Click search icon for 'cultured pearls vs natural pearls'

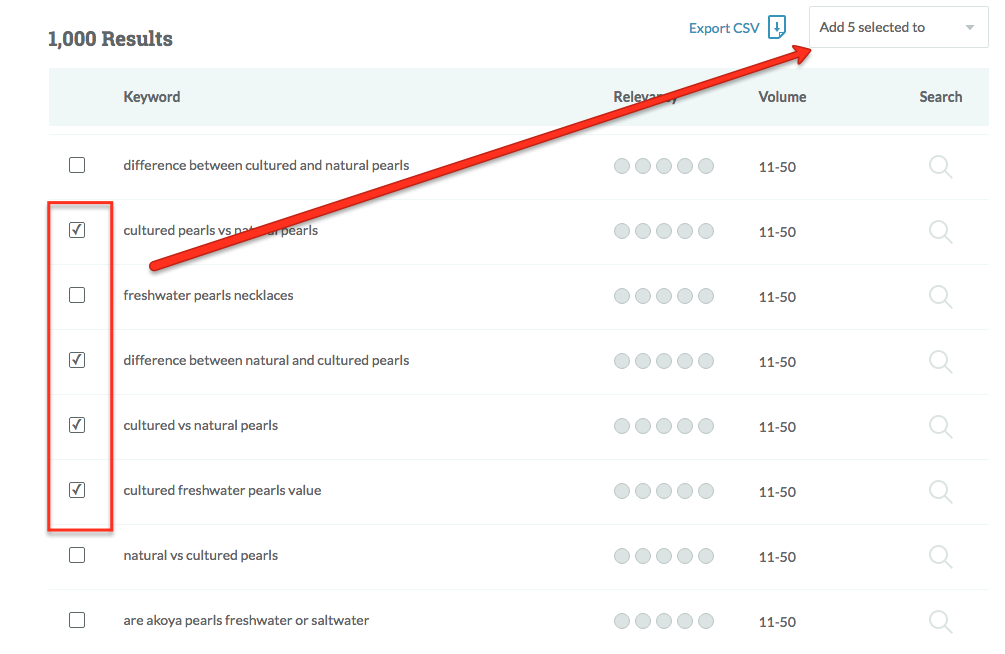[x=940, y=231]
